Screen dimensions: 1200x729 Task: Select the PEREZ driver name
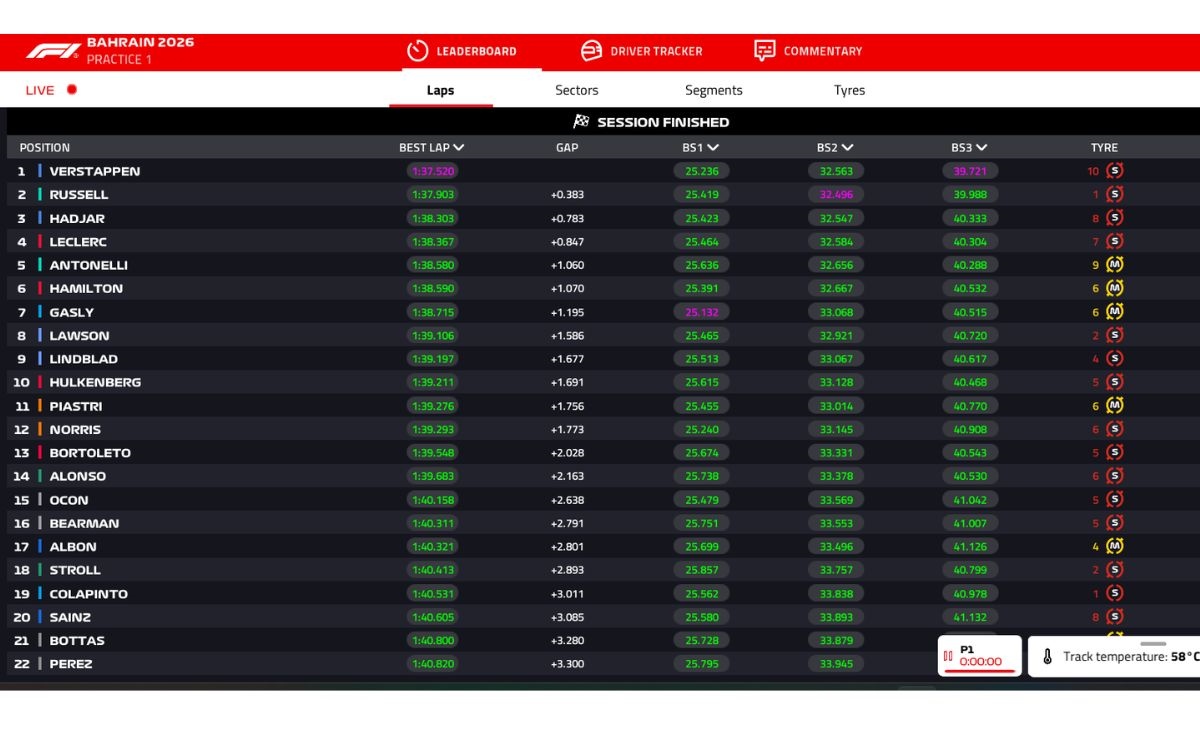(x=71, y=664)
